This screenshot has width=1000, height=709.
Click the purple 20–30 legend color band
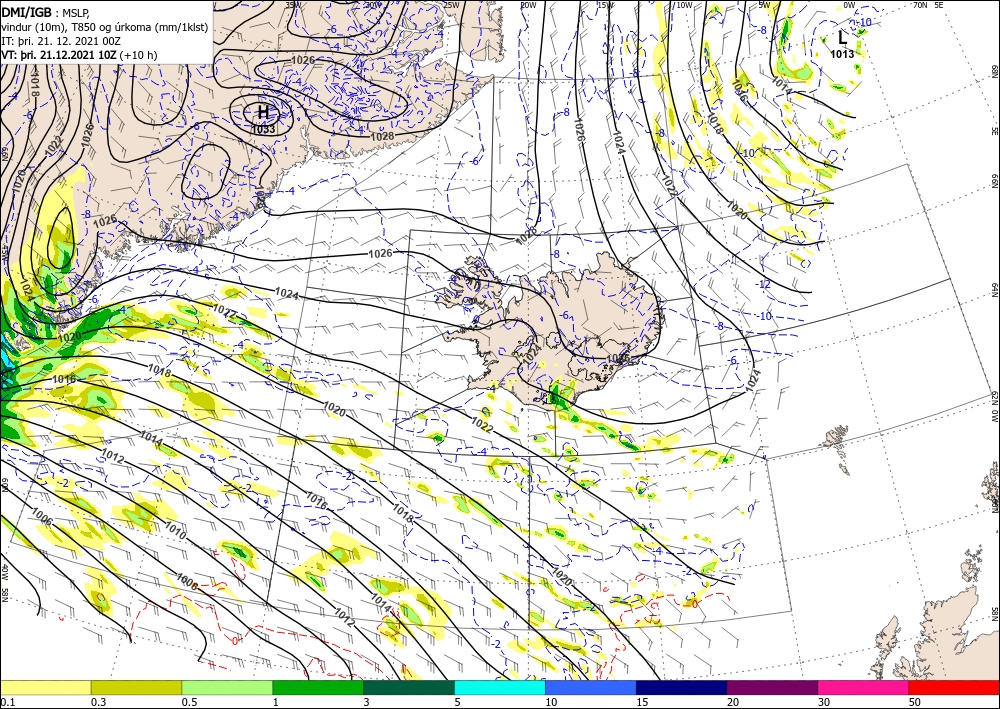click(x=772, y=687)
